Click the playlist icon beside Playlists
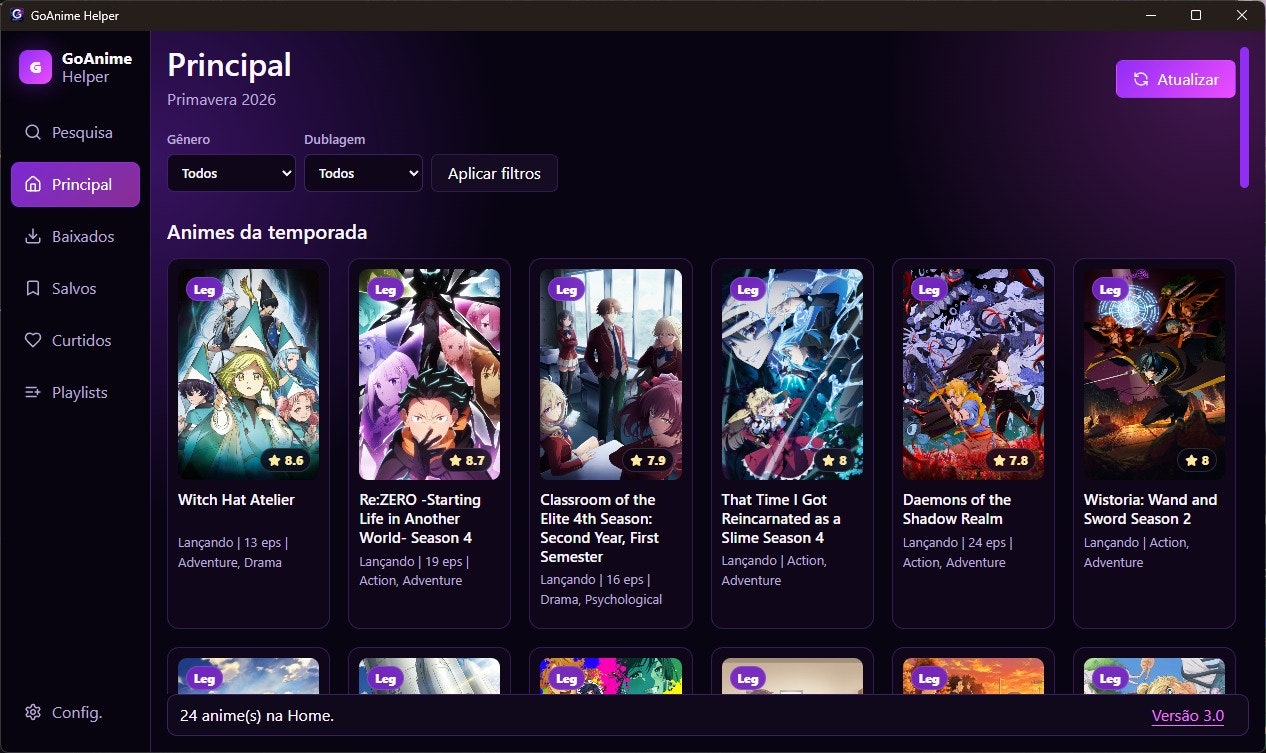This screenshot has width=1266, height=753. [33, 392]
